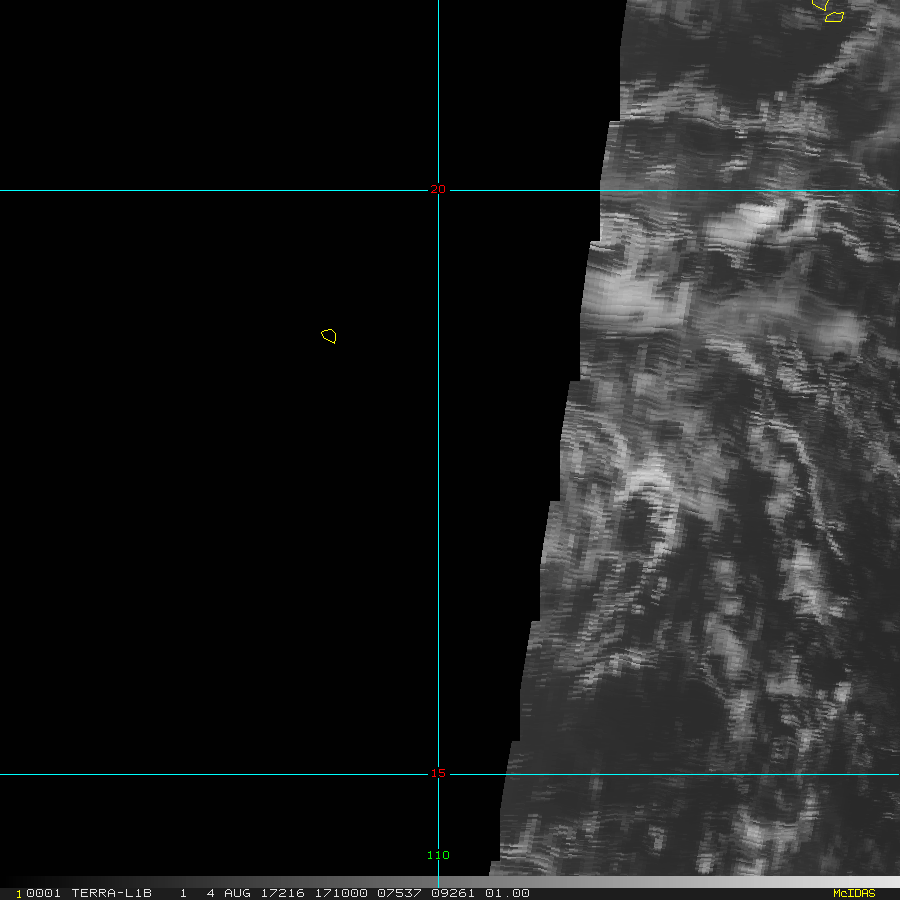Screen dimensions: 900x900
Task: Click the yellow island outline west of the 110 meridian
Action: point(328,336)
